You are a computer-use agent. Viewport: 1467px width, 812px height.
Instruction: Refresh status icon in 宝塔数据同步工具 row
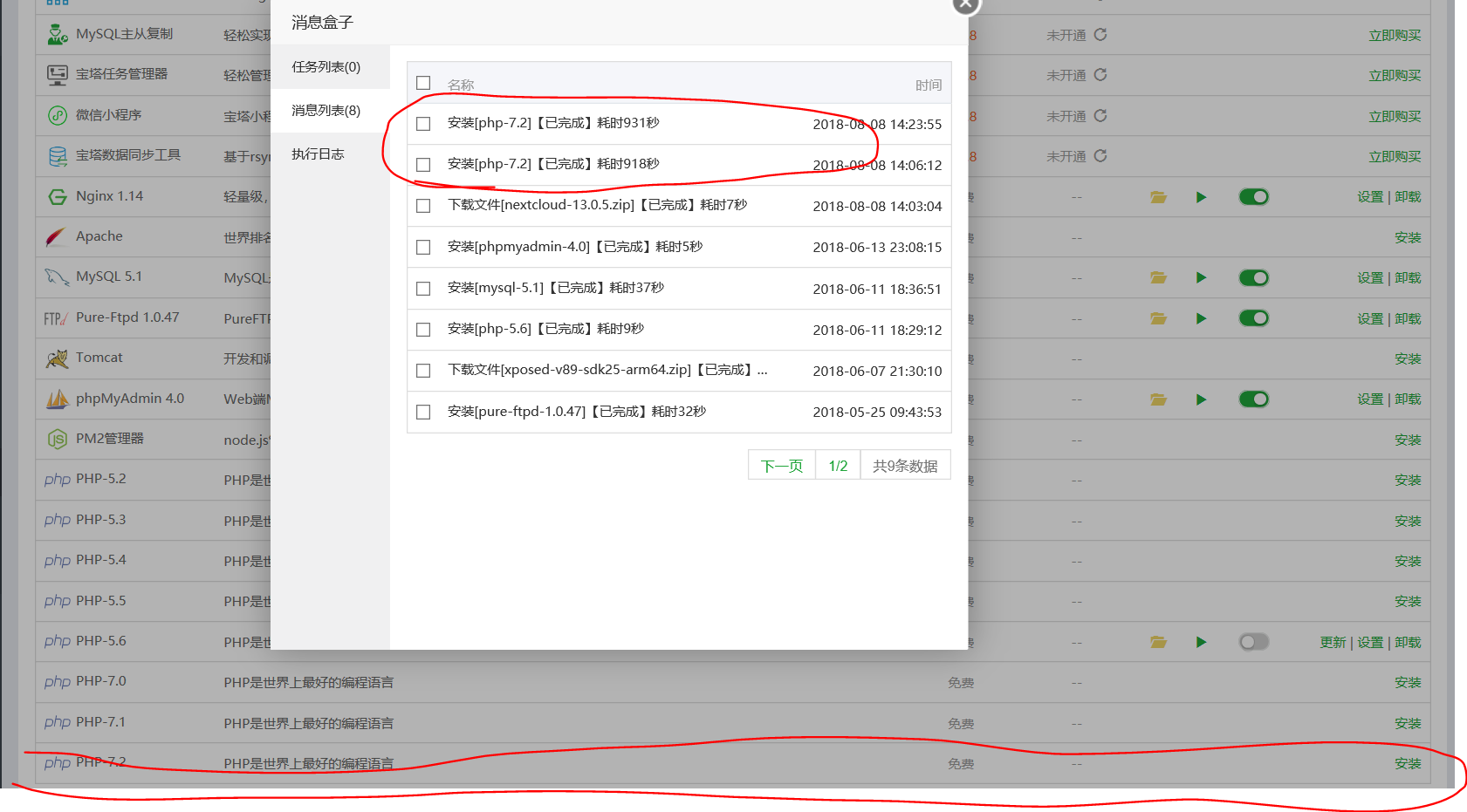point(1100,155)
